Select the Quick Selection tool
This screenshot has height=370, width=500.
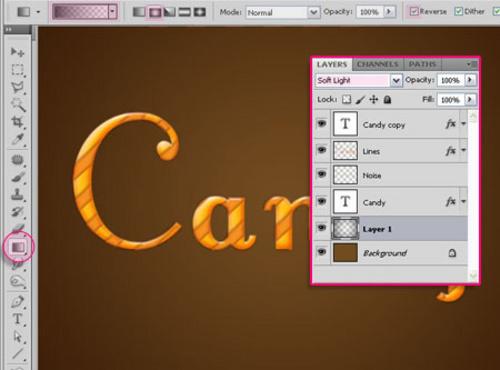pos(18,105)
